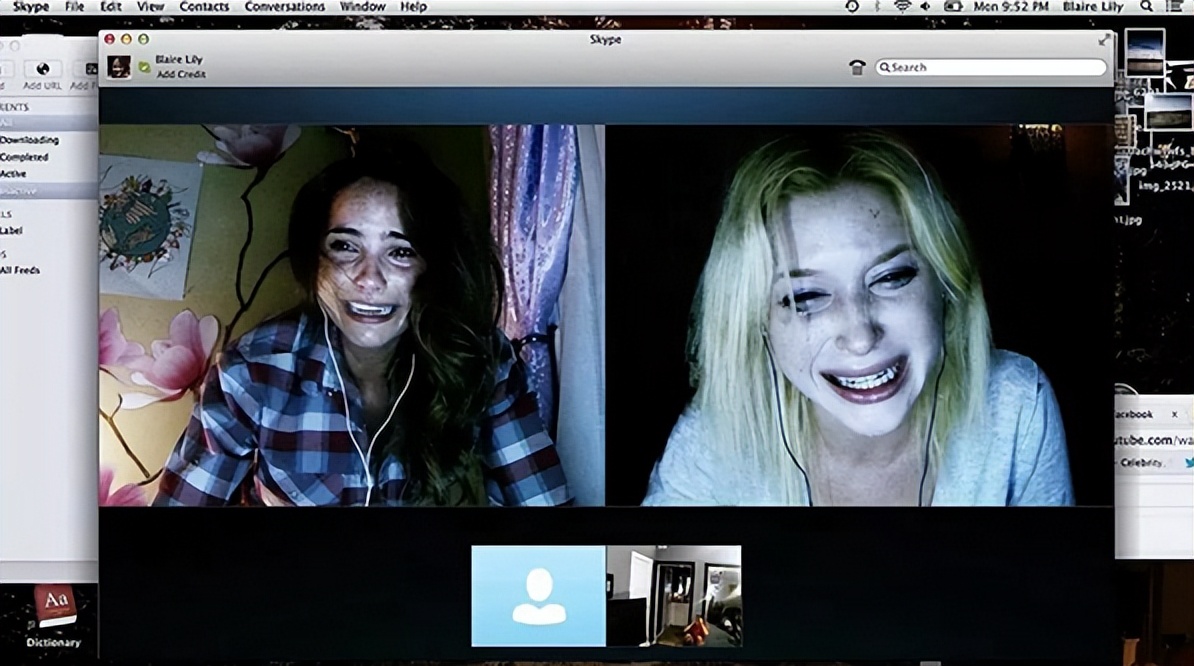Zoom the Skype window with green button

tap(143, 39)
